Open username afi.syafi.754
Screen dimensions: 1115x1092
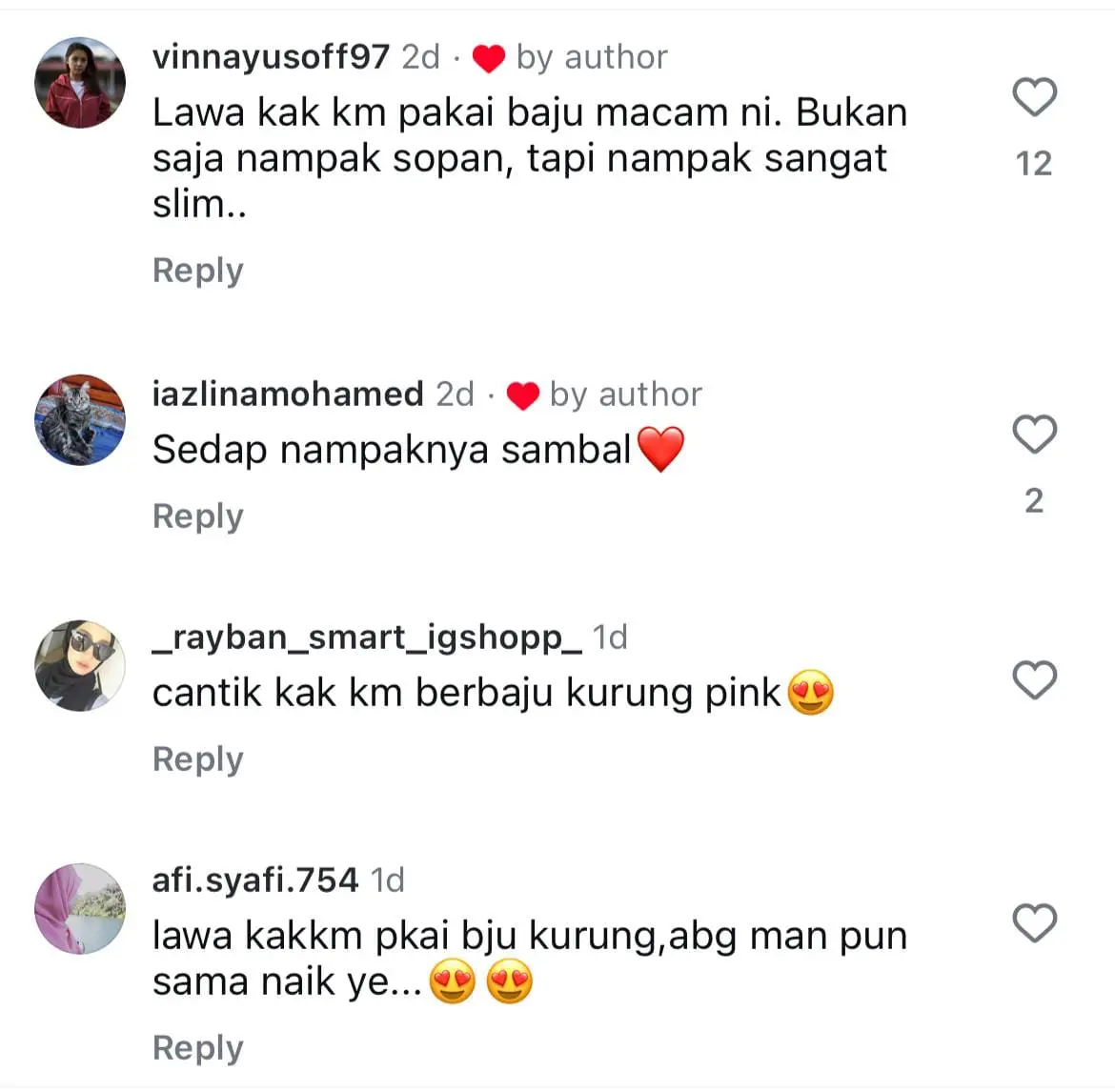255,880
